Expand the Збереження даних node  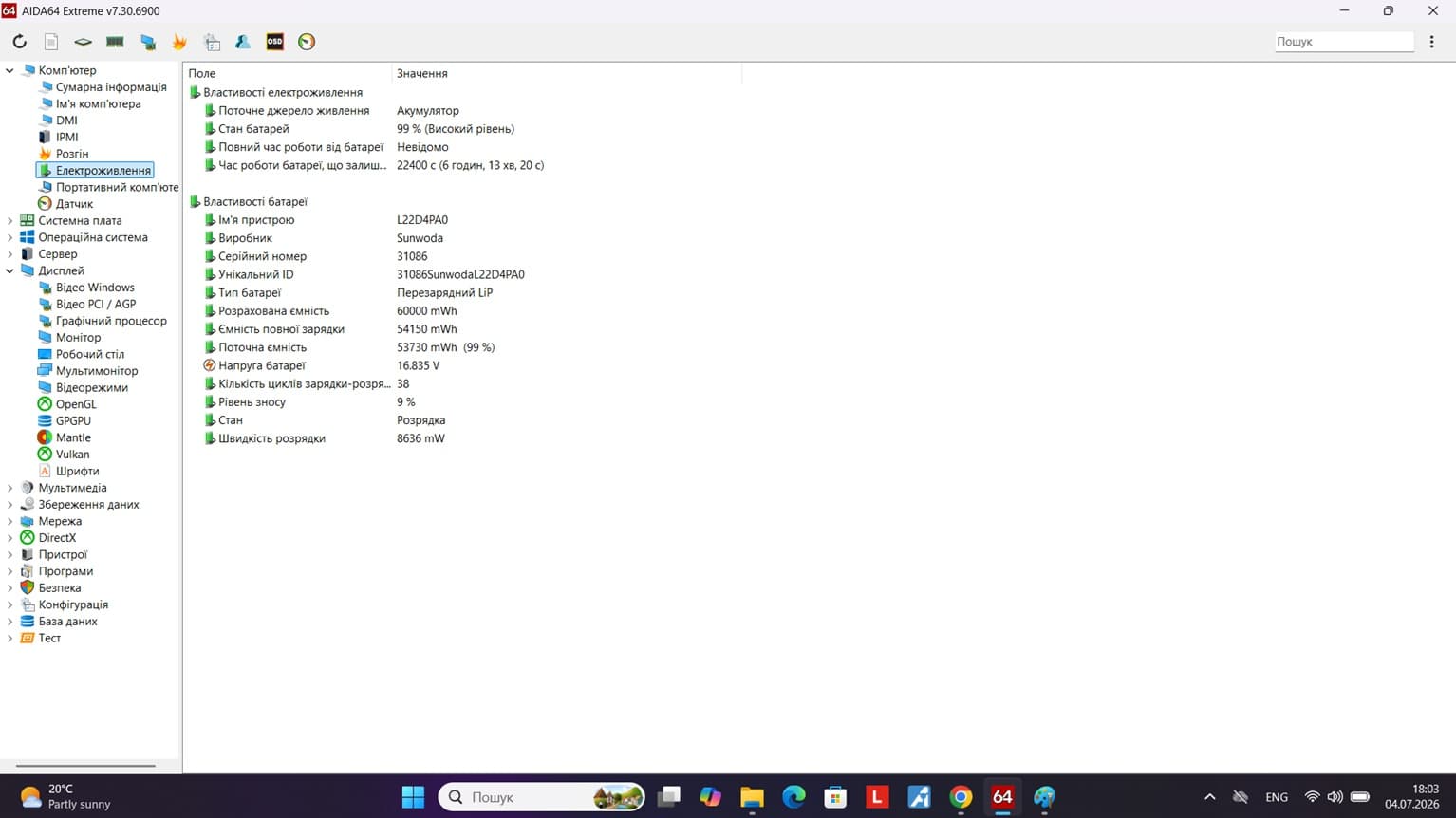pyautogui.click(x=9, y=504)
